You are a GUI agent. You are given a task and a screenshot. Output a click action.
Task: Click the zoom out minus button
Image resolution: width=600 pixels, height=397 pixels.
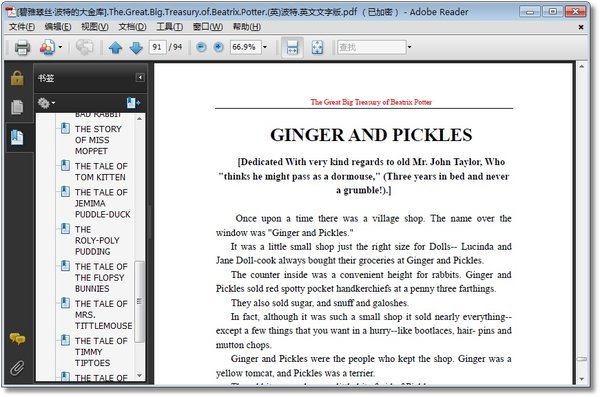point(201,47)
